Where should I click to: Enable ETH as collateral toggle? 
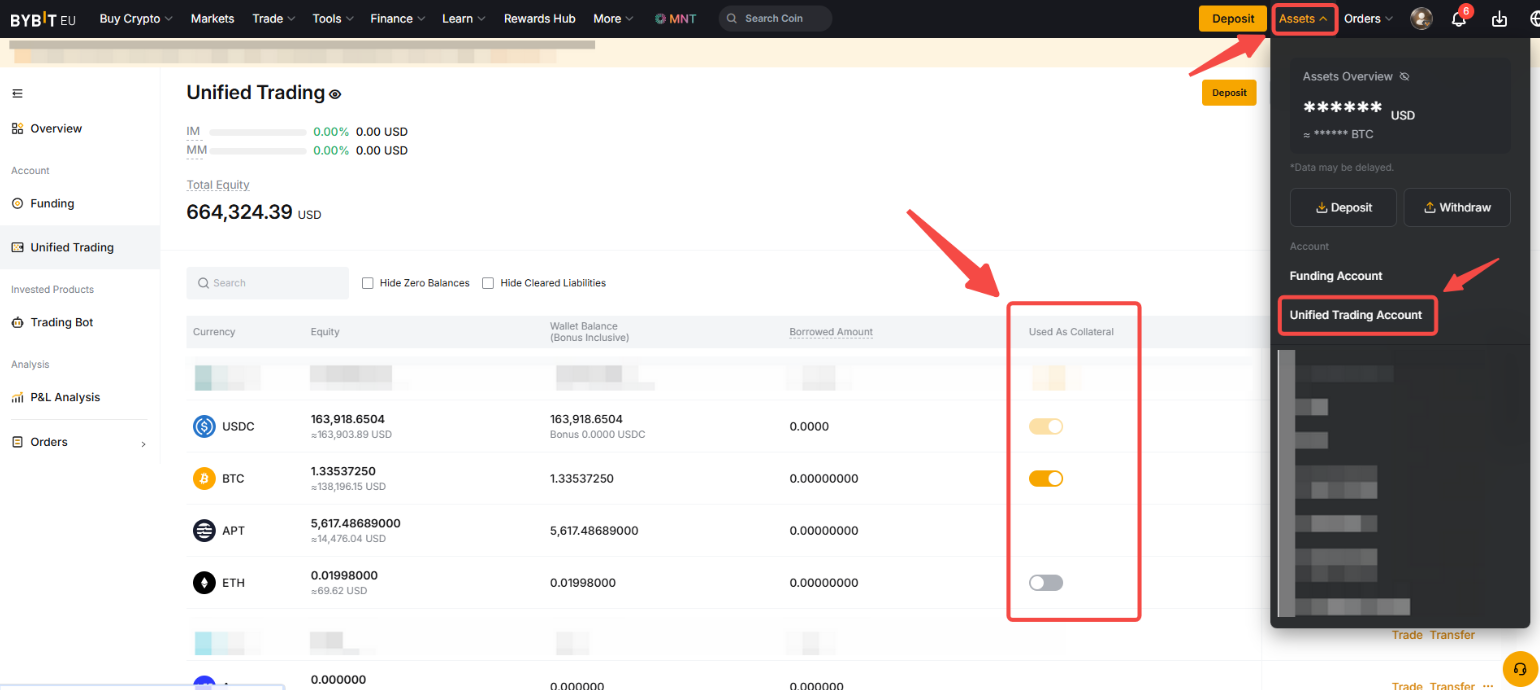coord(1045,583)
